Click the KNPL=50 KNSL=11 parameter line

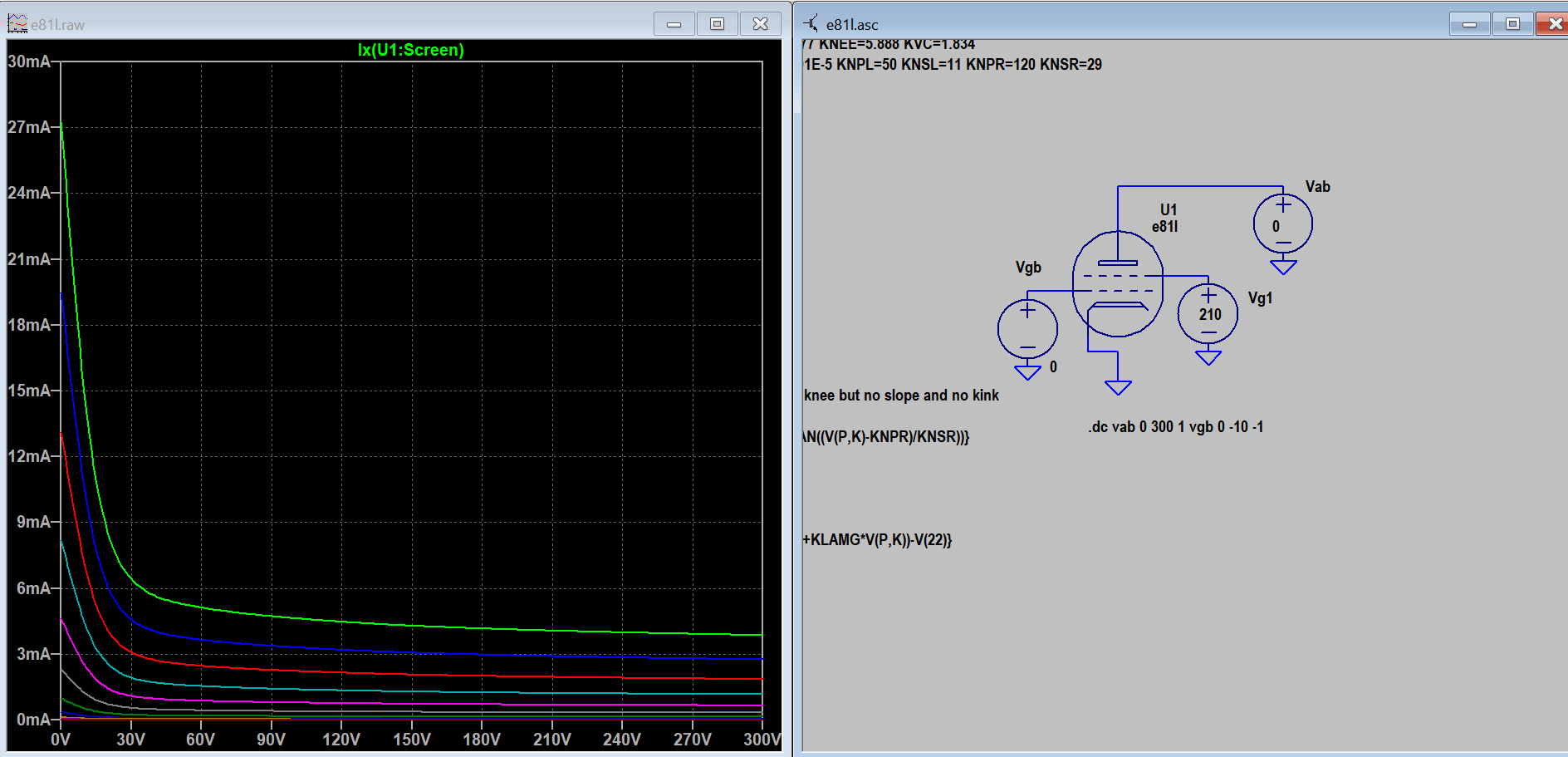[953, 64]
